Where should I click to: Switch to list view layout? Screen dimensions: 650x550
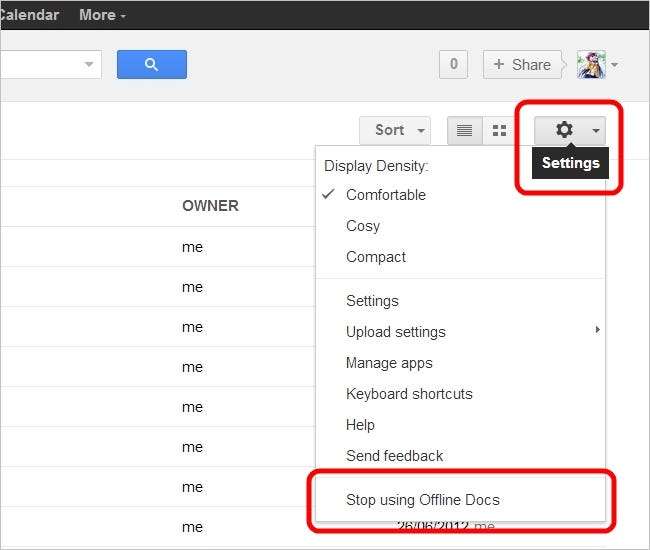click(464, 130)
